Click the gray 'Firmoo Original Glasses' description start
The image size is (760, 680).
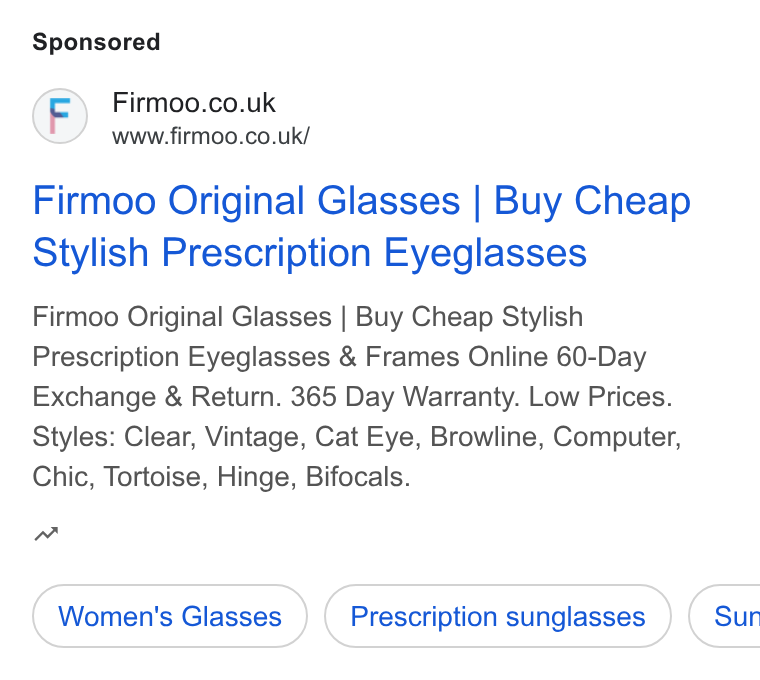point(182,317)
